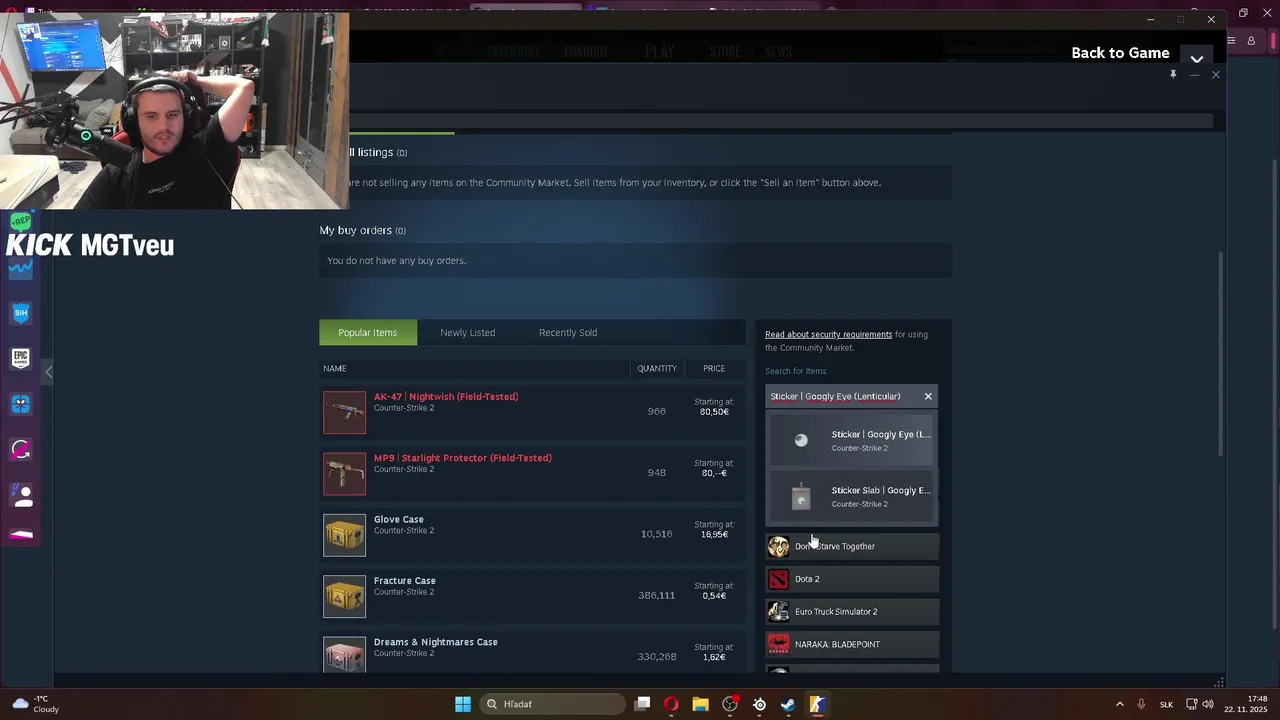Screen dimensions: 1280x720
Task: Click the Dota 2 game icon
Action: (778, 579)
